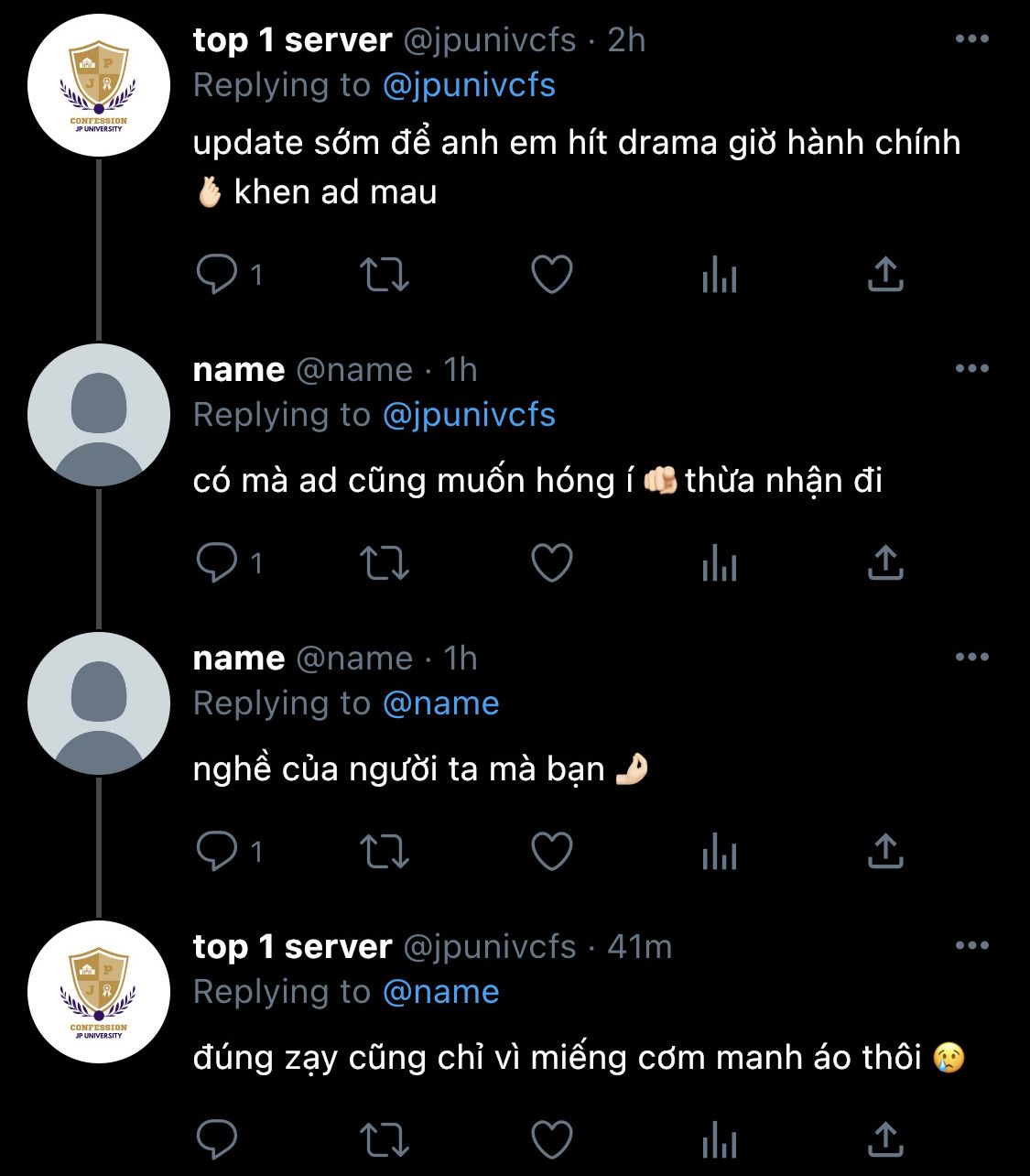The height and width of the screenshot is (1176, 1030).
Task: Retweet the 'thừa nhận đi' reply
Action: coord(384,562)
